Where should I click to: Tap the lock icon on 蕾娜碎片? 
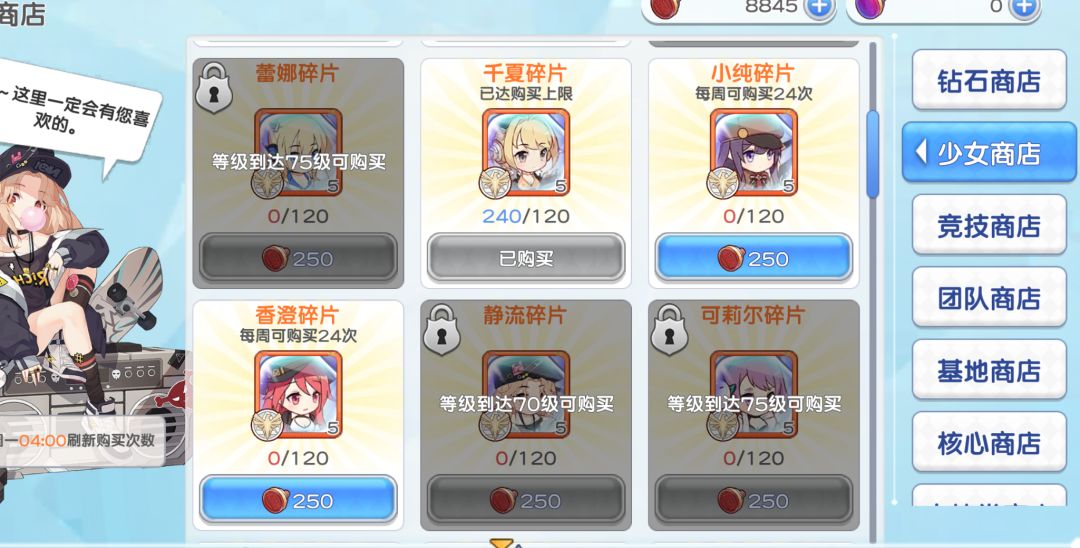213,88
